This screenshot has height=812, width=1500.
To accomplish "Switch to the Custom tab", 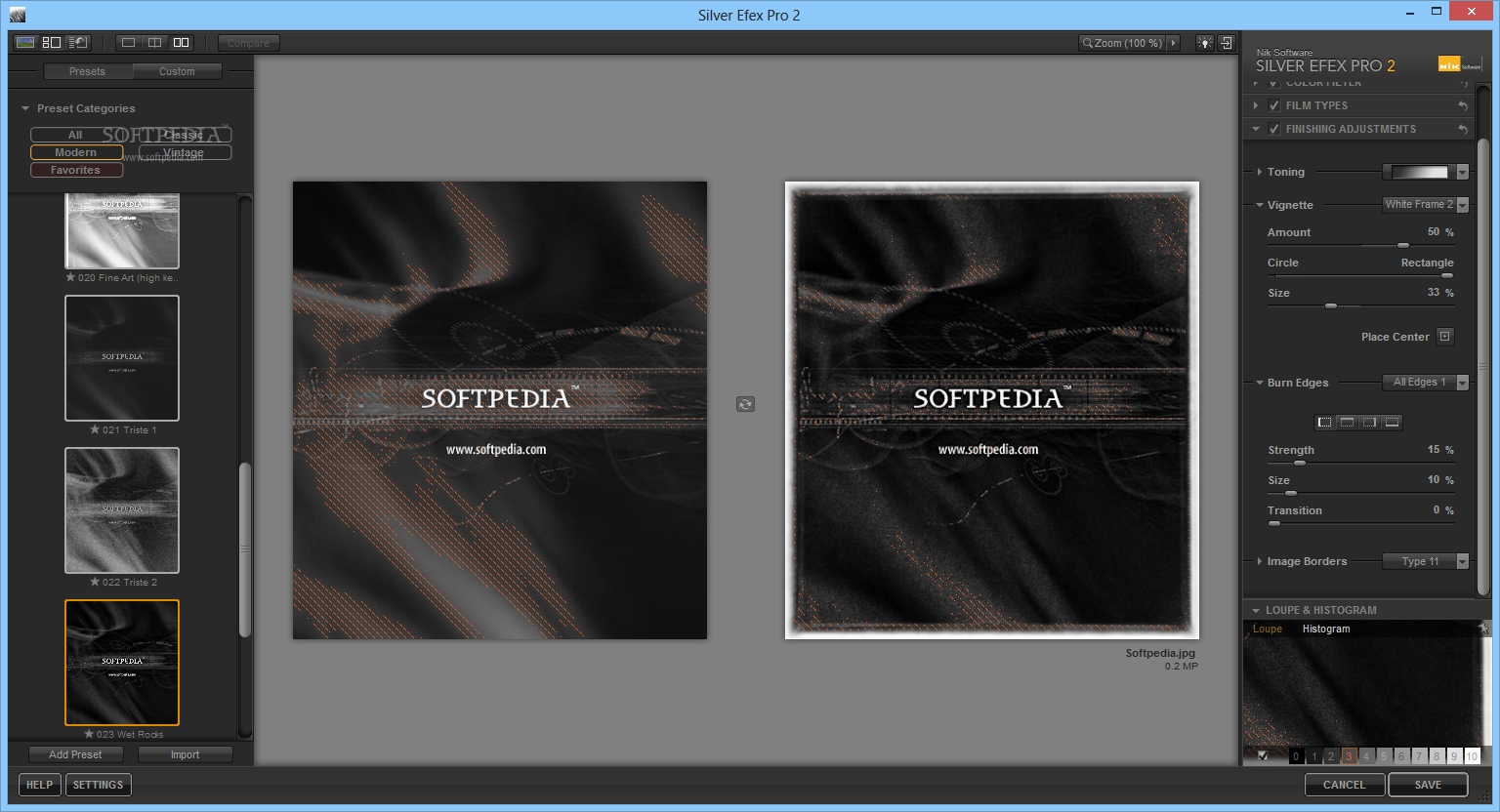I will 177,71.
